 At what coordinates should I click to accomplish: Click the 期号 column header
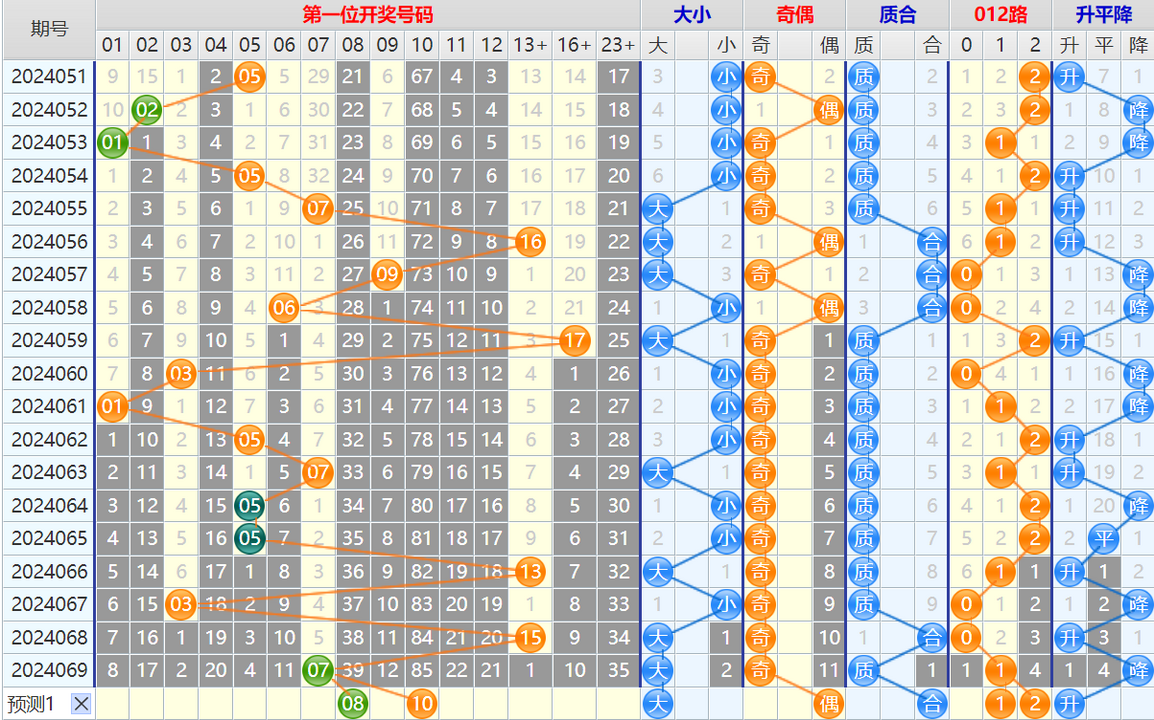(x=49, y=29)
